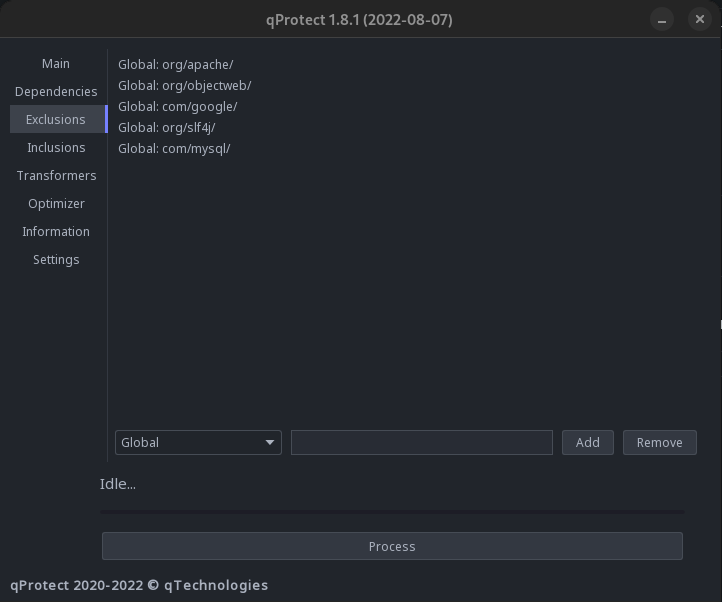
Task: Click the Remove button
Action: pyautogui.click(x=659, y=442)
